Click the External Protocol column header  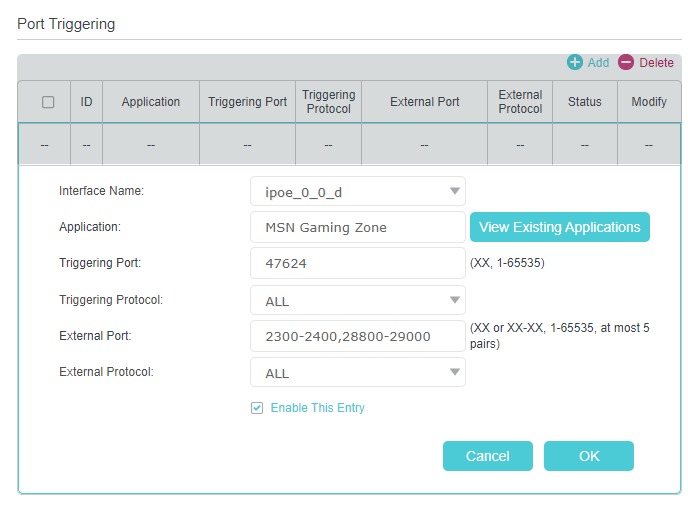(x=520, y=102)
